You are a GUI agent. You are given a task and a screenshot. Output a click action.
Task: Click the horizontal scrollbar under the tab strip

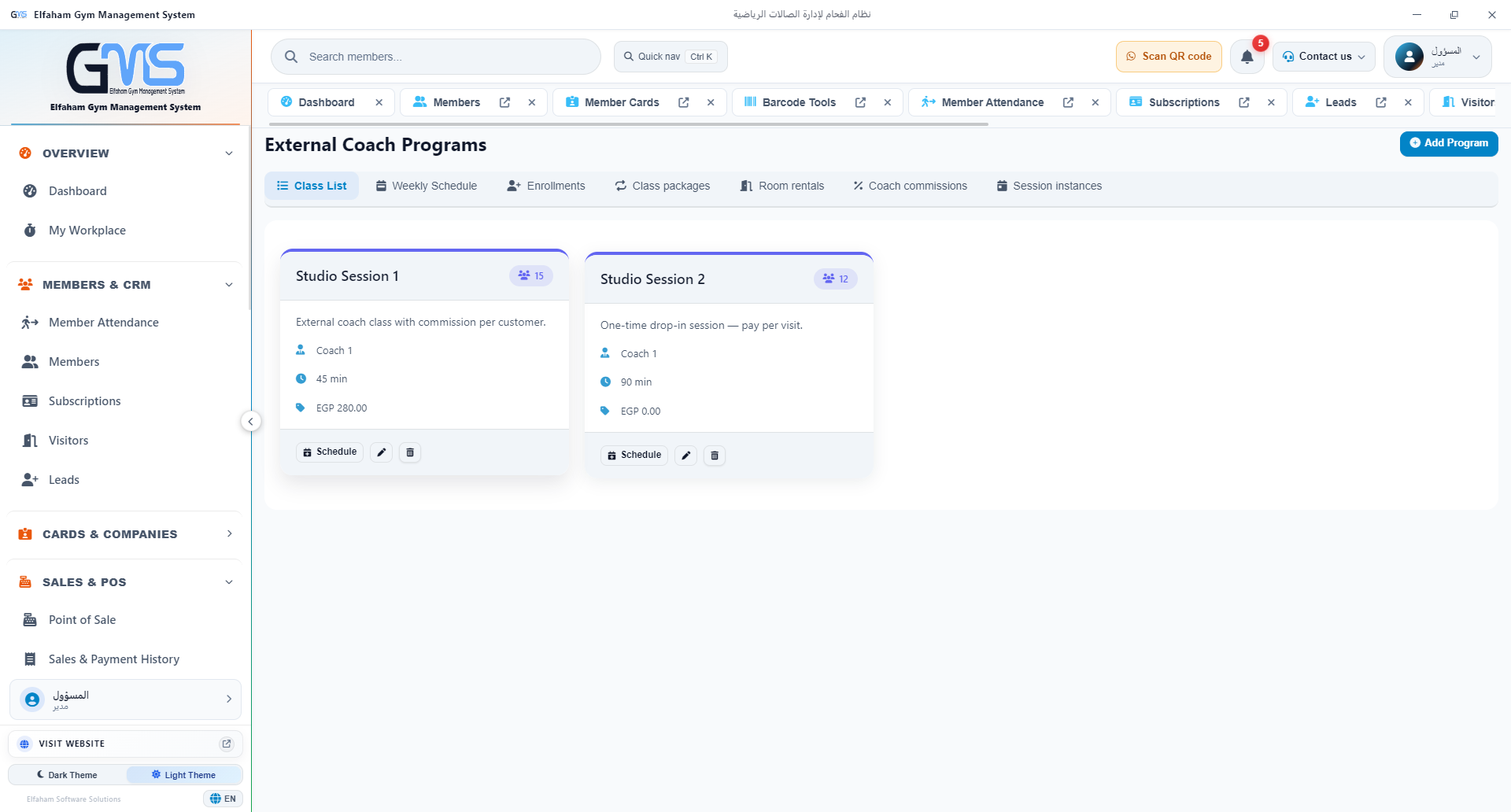[x=628, y=124]
